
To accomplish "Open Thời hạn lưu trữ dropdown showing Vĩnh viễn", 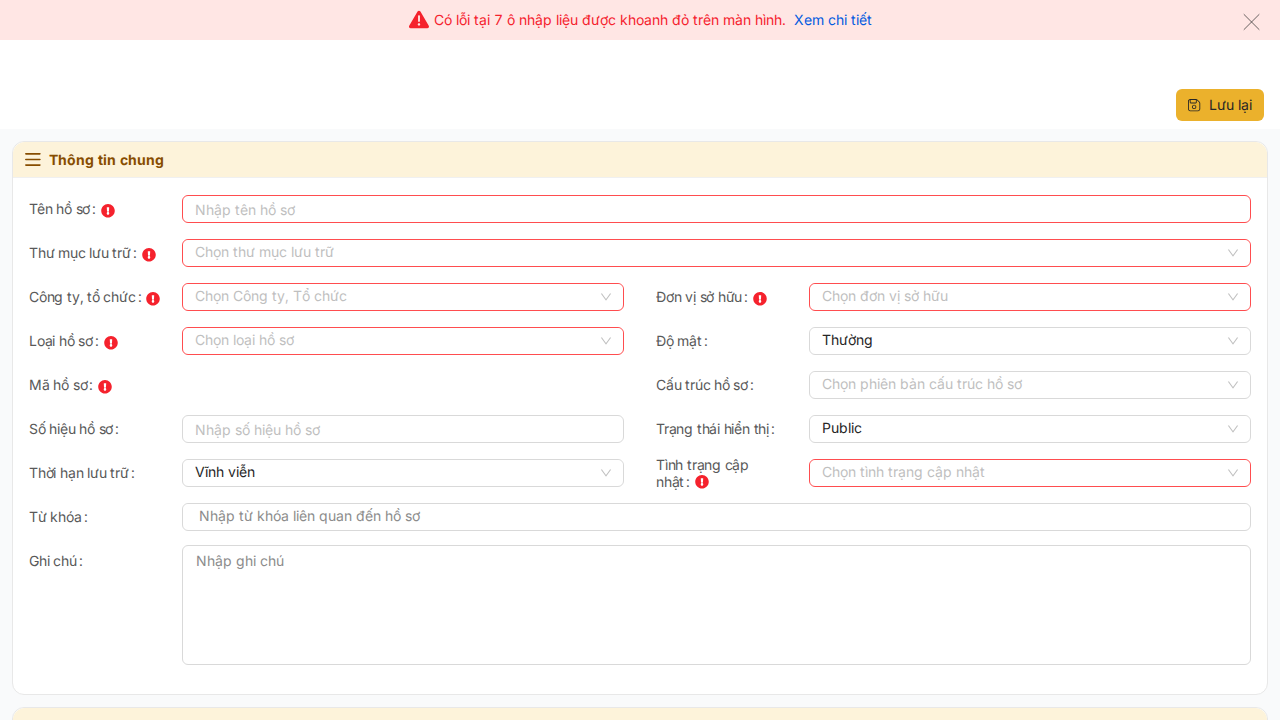I will pyautogui.click(x=402, y=473).
